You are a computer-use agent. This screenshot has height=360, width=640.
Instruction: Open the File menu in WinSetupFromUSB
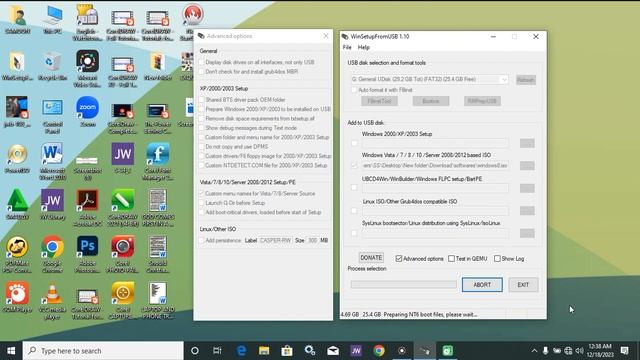(347, 47)
